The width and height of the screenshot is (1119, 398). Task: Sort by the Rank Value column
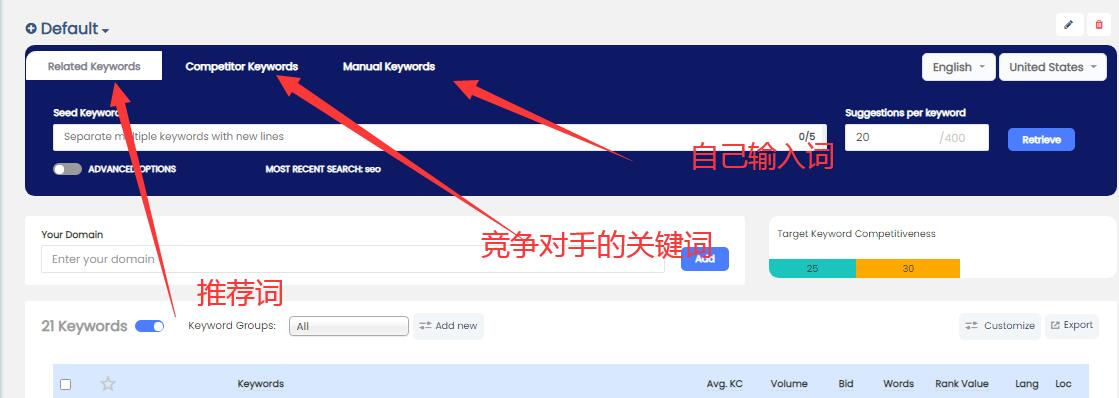[x=962, y=384]
